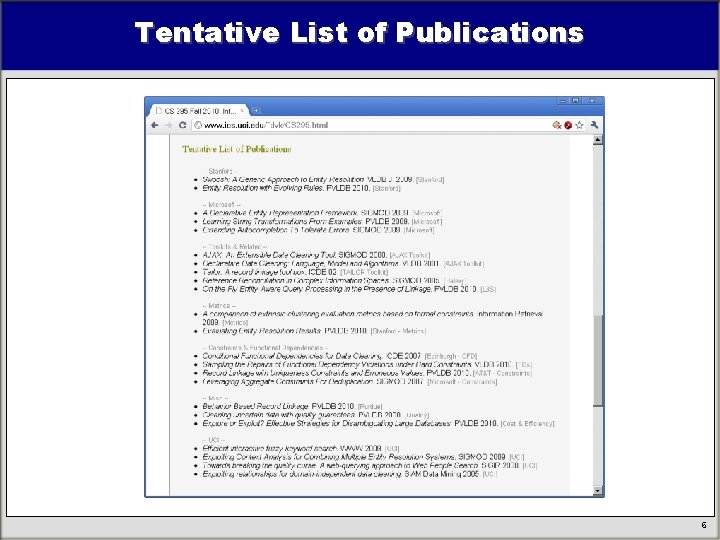This screenshot has width=720, height=540.
Task: Click the browser Back arrow
Action: [155, 125]
